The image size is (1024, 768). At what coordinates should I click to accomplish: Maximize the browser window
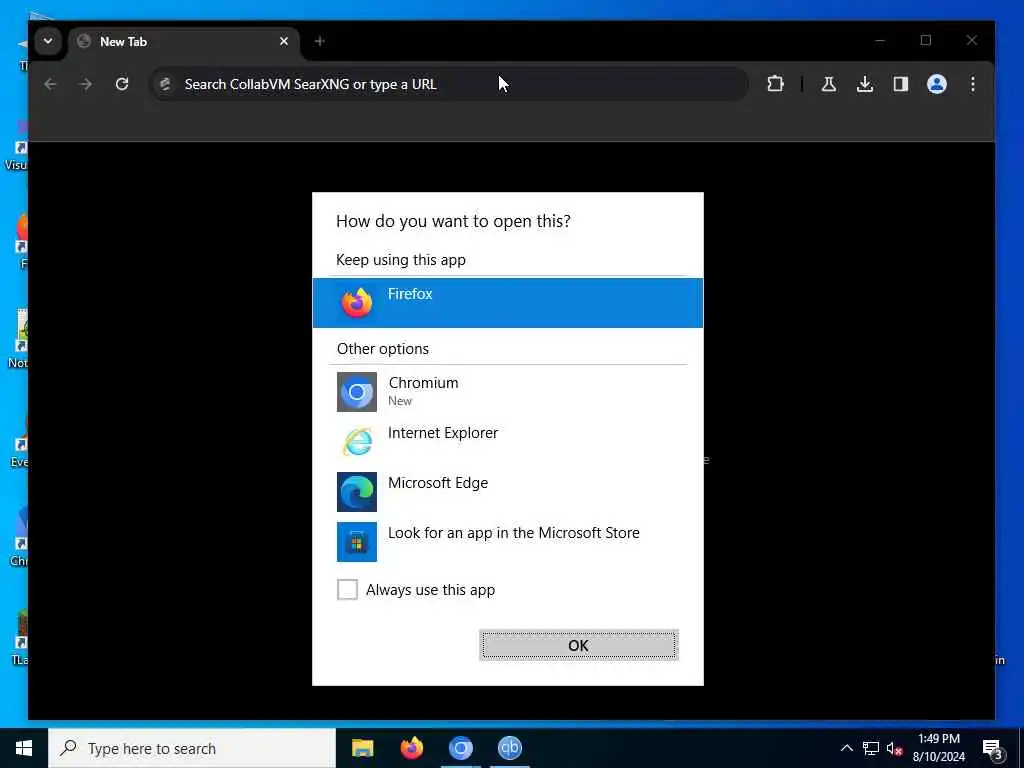coord(925,40)
